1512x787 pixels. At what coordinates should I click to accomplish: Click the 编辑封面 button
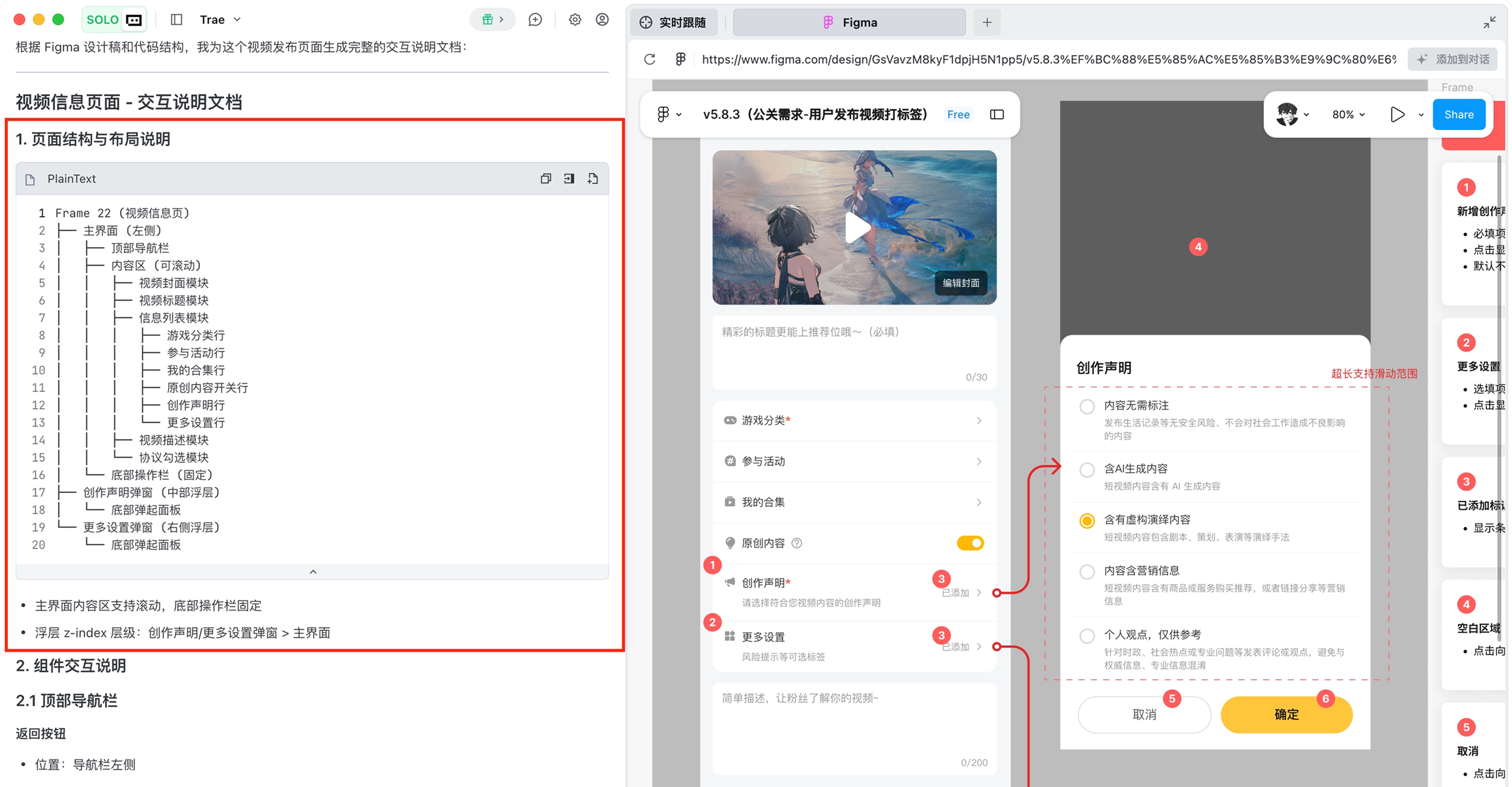pyautogui.click(x=961, y=283)
